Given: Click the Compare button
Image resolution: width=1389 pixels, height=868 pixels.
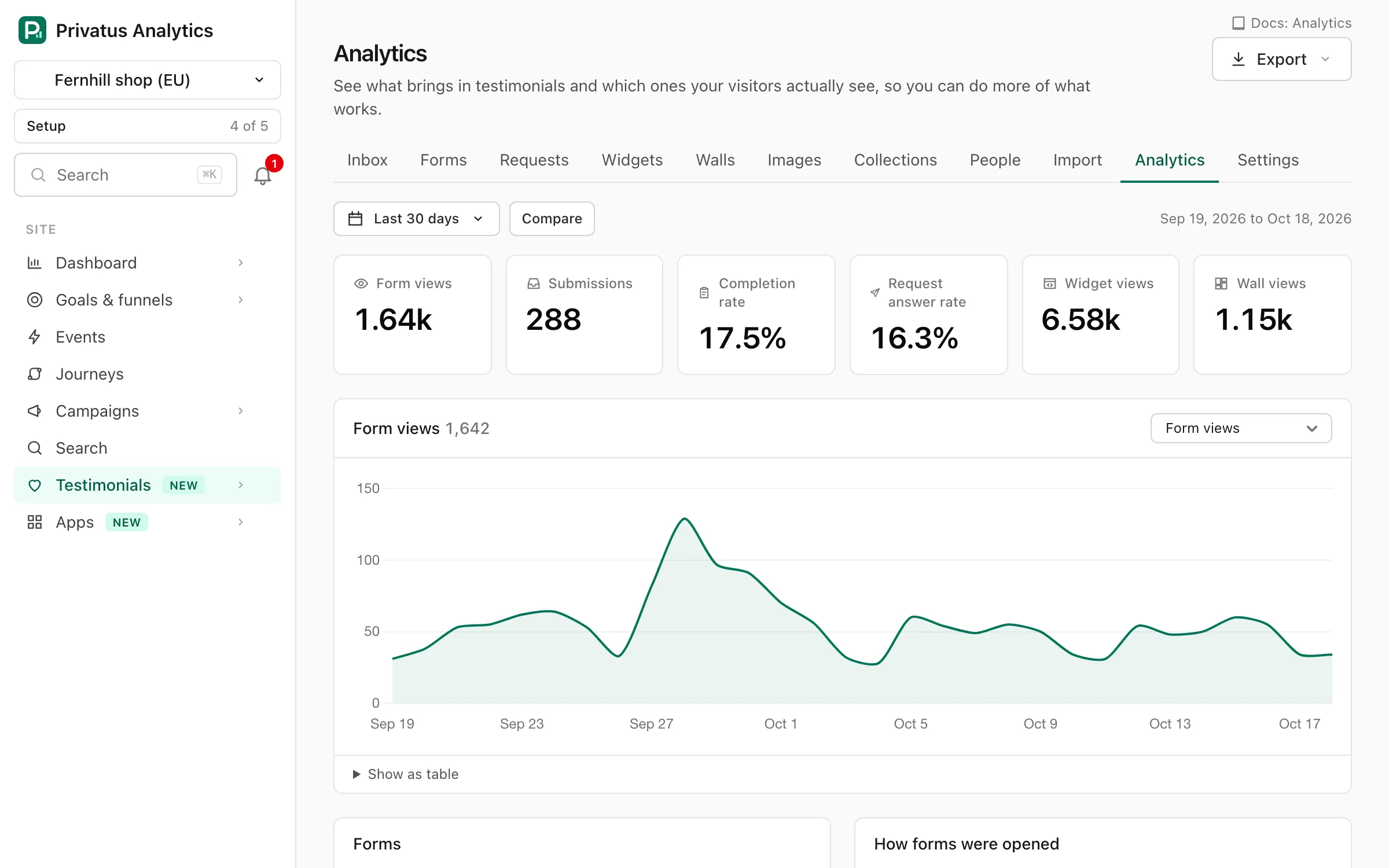Looking at the screenshot, I should (x=552, y=219).
